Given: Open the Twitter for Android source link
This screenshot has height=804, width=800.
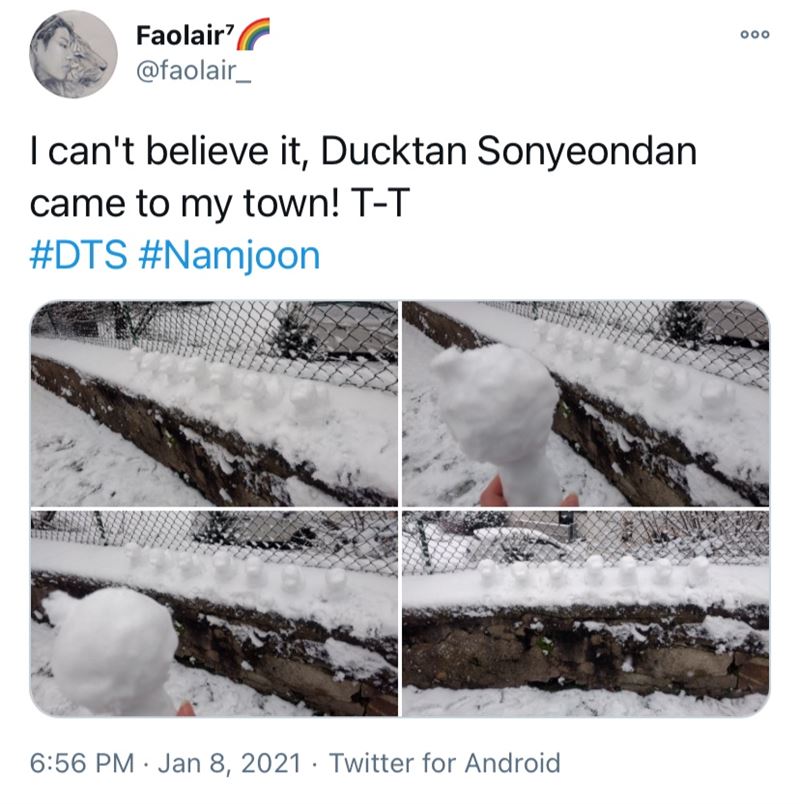Looking at the screenshot, I should 445,762.
